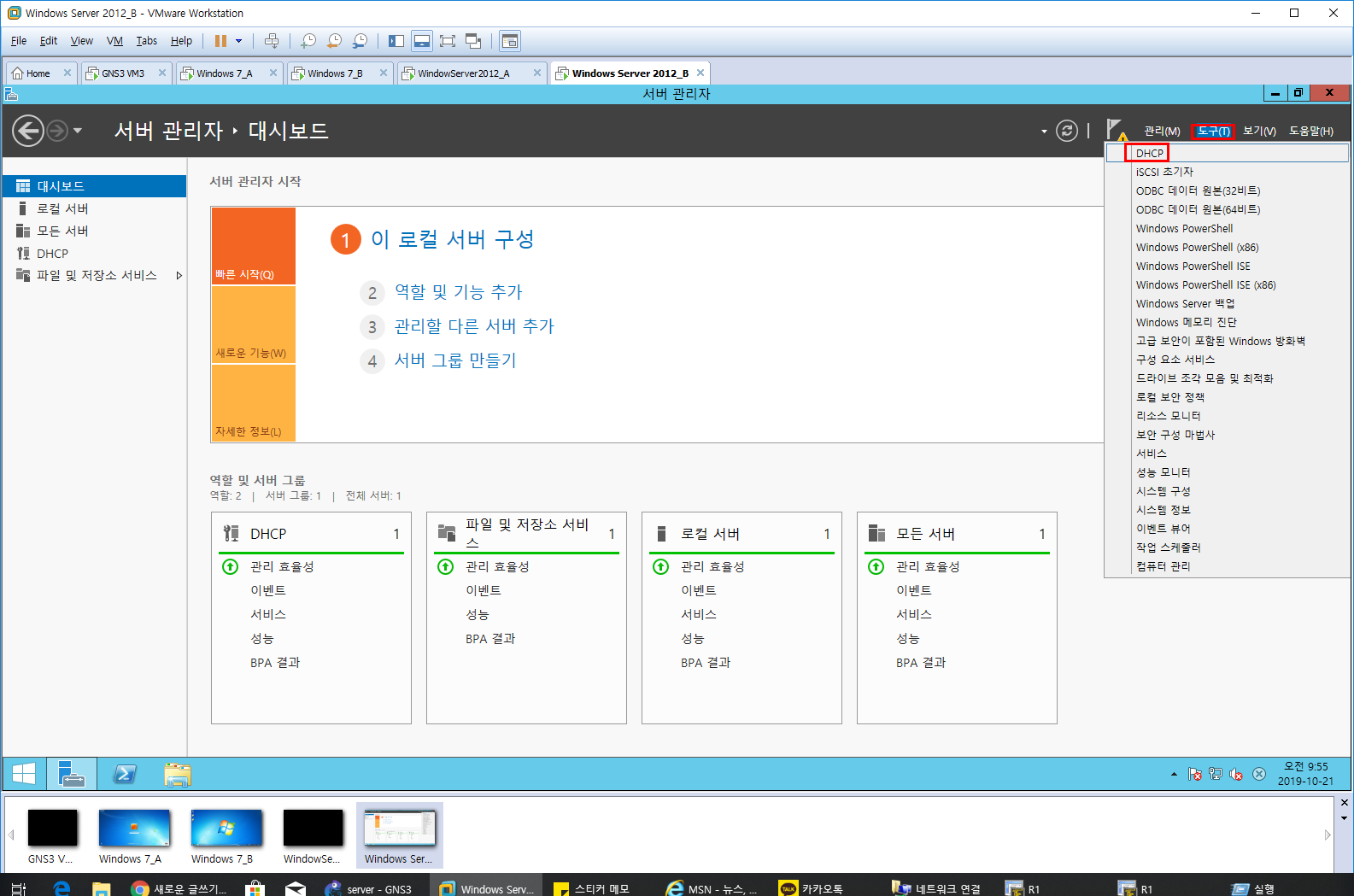Open snapshot manager icon
This screenshot has width=1354, height=896.
coord(360,41)
